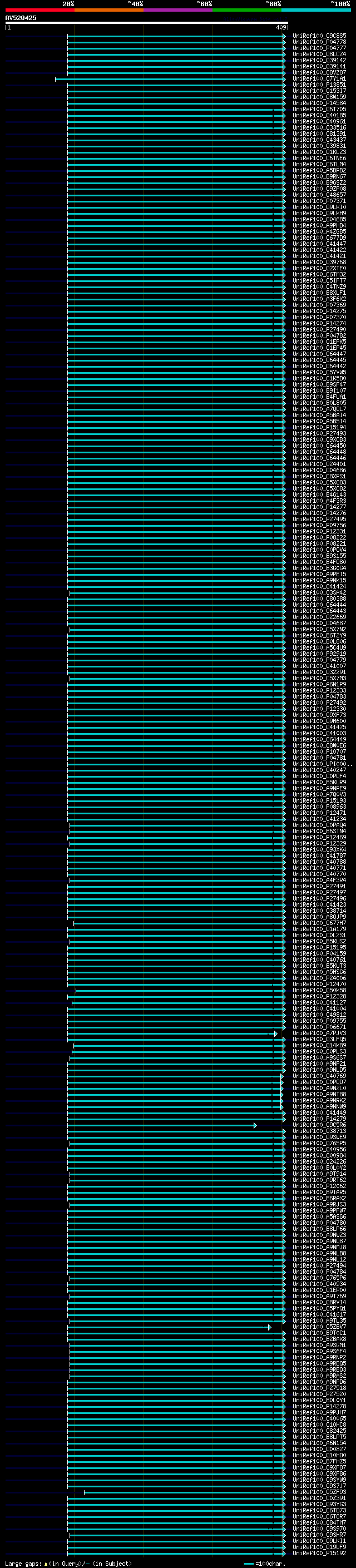This screenshot has width=356, height=1568.
Task: Select label UniRef100_B9T0C1
Action: click(319, 1333)
